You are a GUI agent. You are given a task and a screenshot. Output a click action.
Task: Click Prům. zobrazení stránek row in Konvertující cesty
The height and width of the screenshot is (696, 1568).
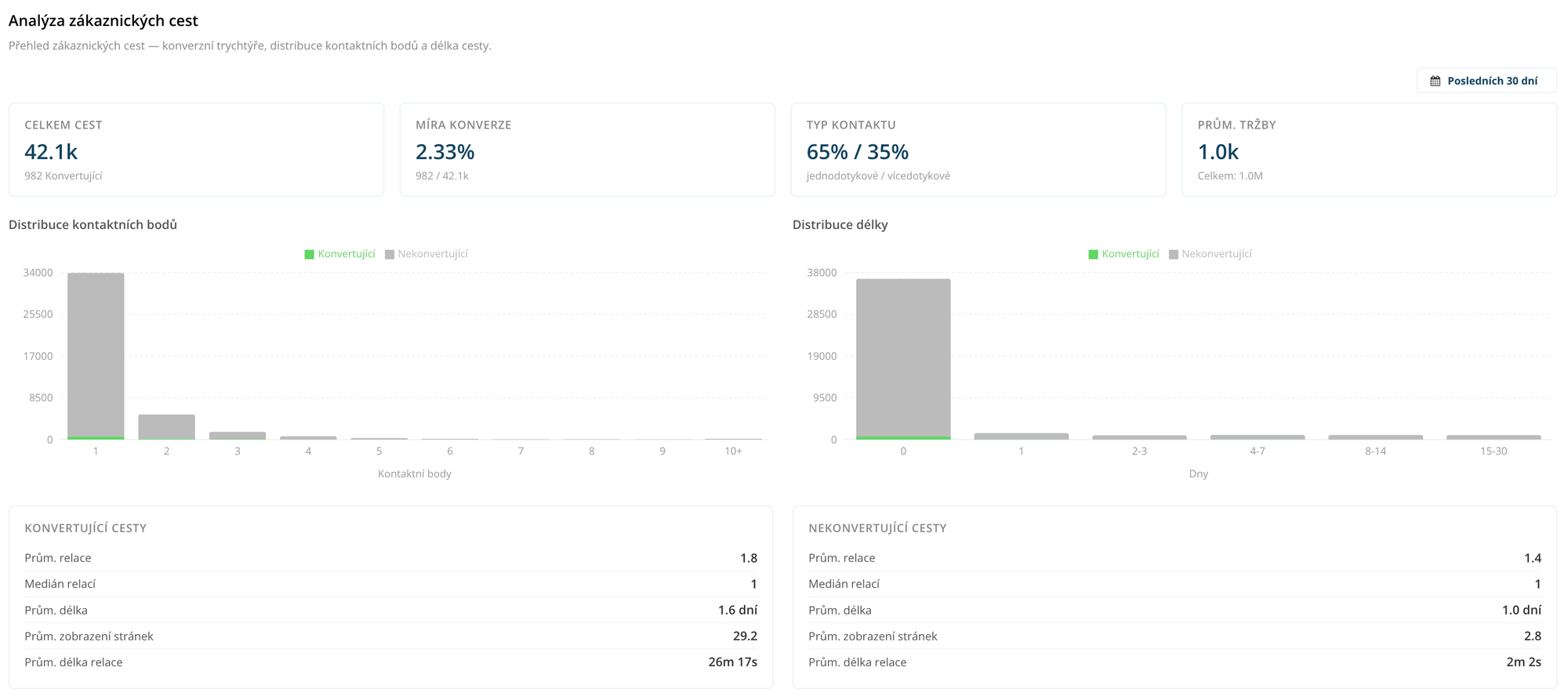pyautogui.click(x=390, y=636)
